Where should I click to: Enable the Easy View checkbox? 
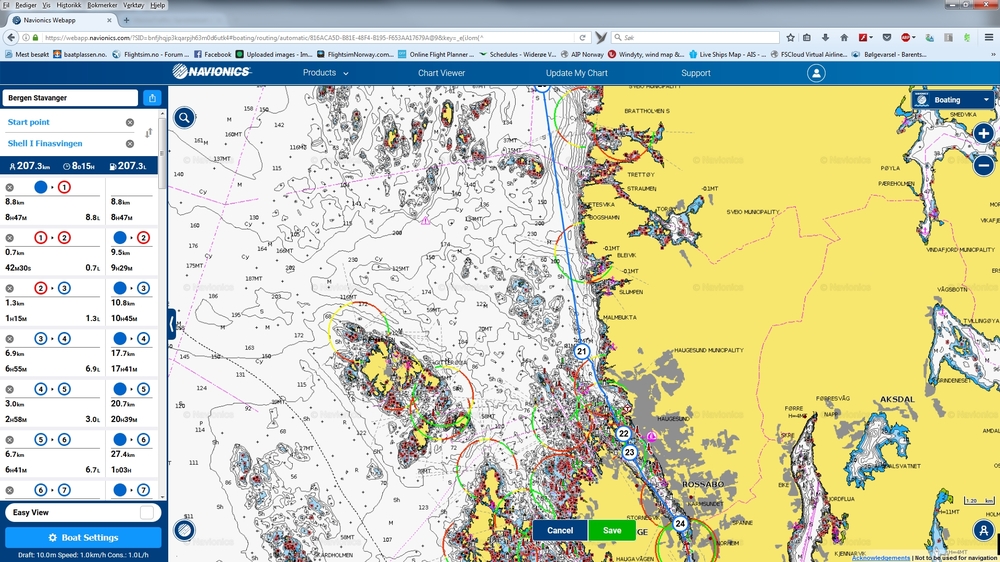pos(147,512)
